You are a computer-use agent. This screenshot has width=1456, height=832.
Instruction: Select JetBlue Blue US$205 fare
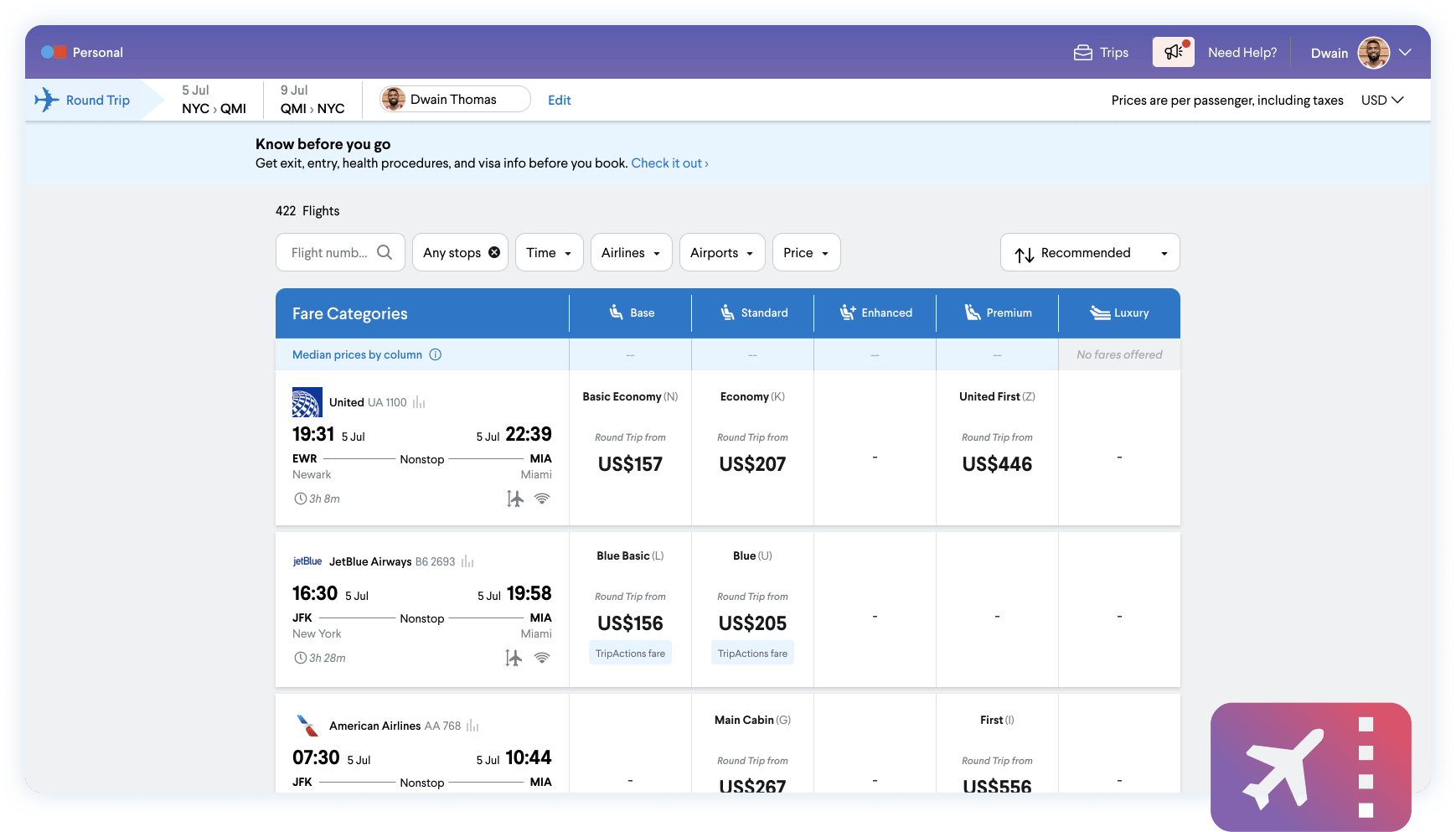coord(752,609)
